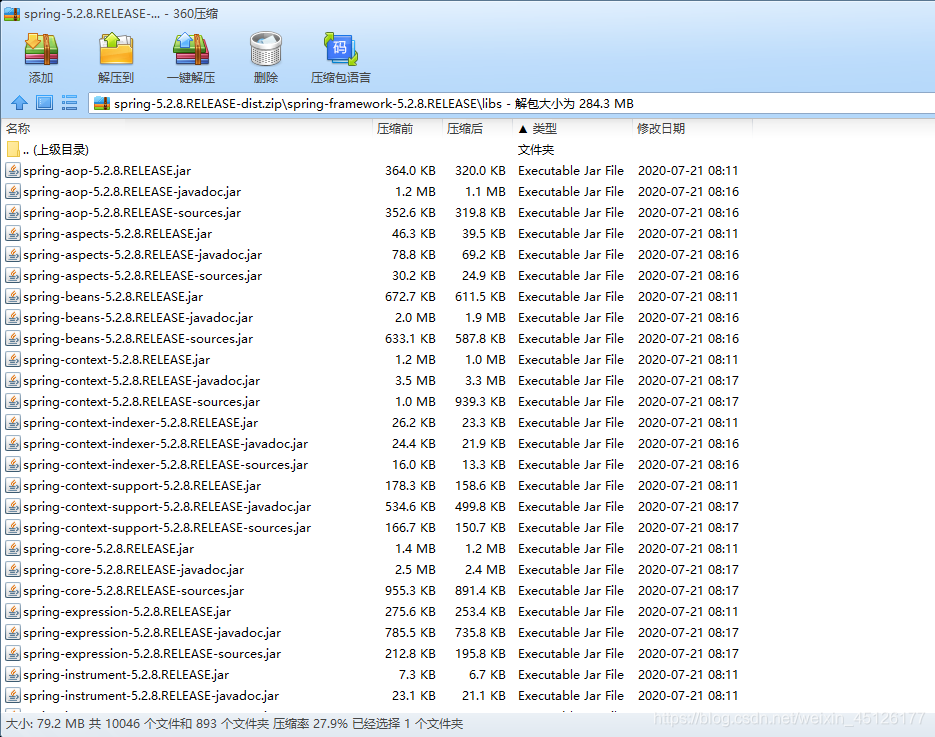The width and height of the screenshot is (935, 737).
Task: Click the 360压缩 app icon in the title bar
Action: tap(12, 13)
